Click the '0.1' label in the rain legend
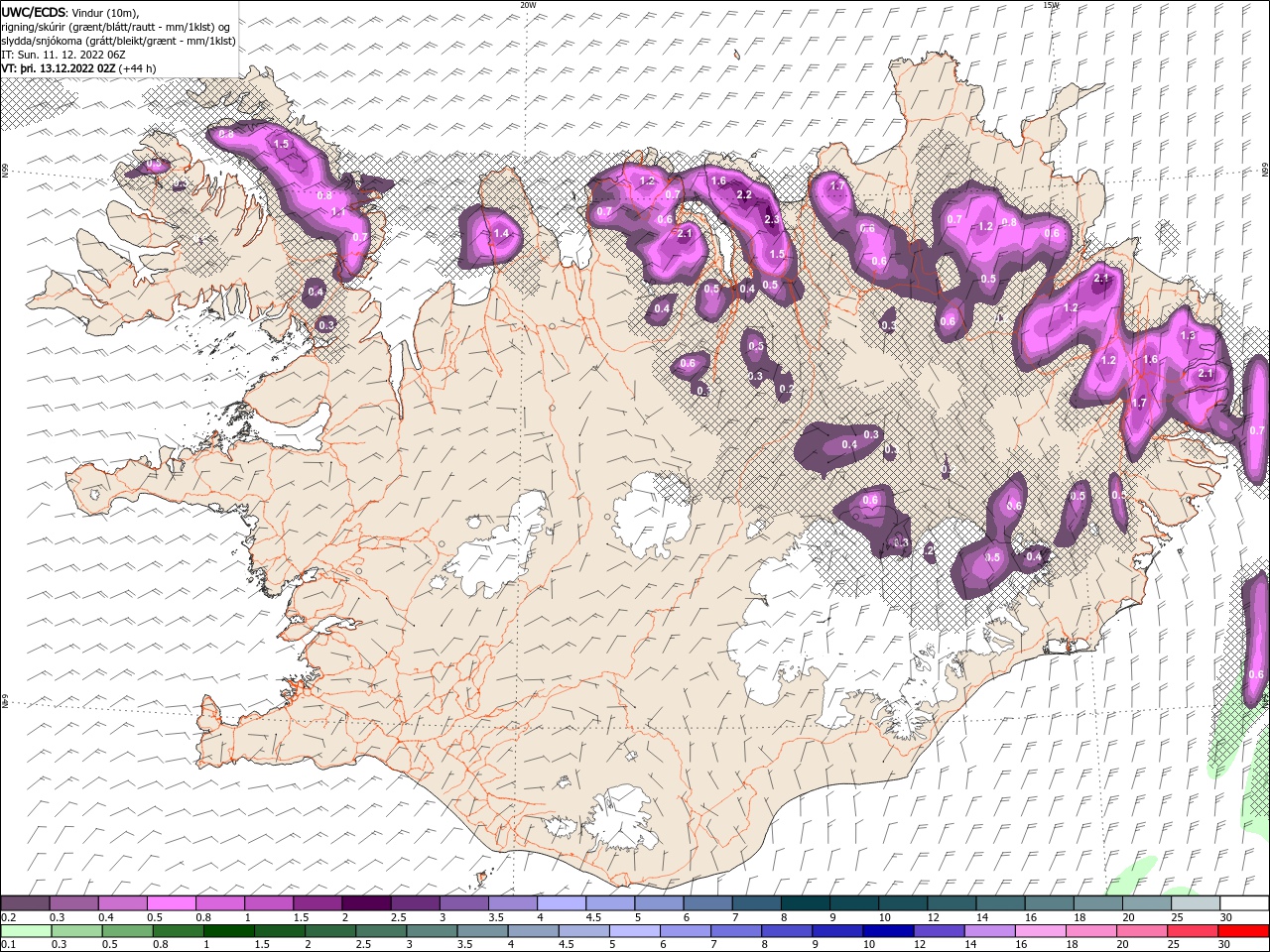 (8, 945)
